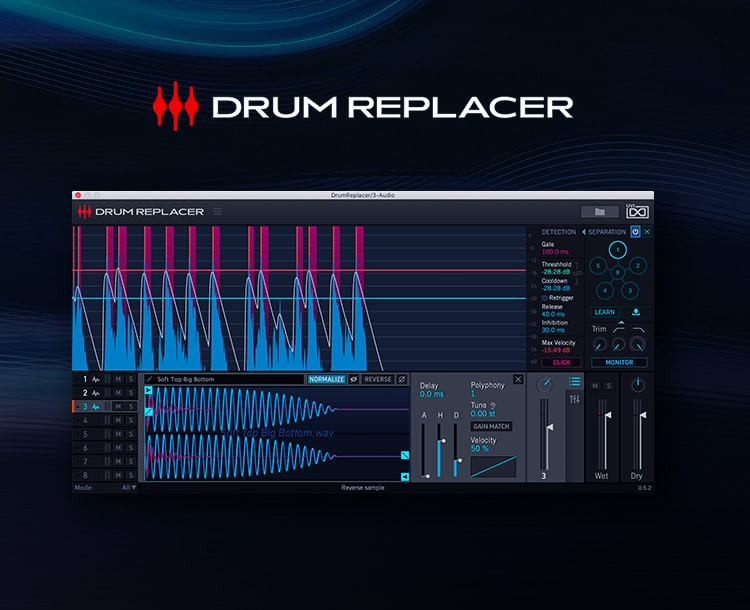
Task: Click the eye icon beside NORMALIZE
Action: click(x=353, y=379)
